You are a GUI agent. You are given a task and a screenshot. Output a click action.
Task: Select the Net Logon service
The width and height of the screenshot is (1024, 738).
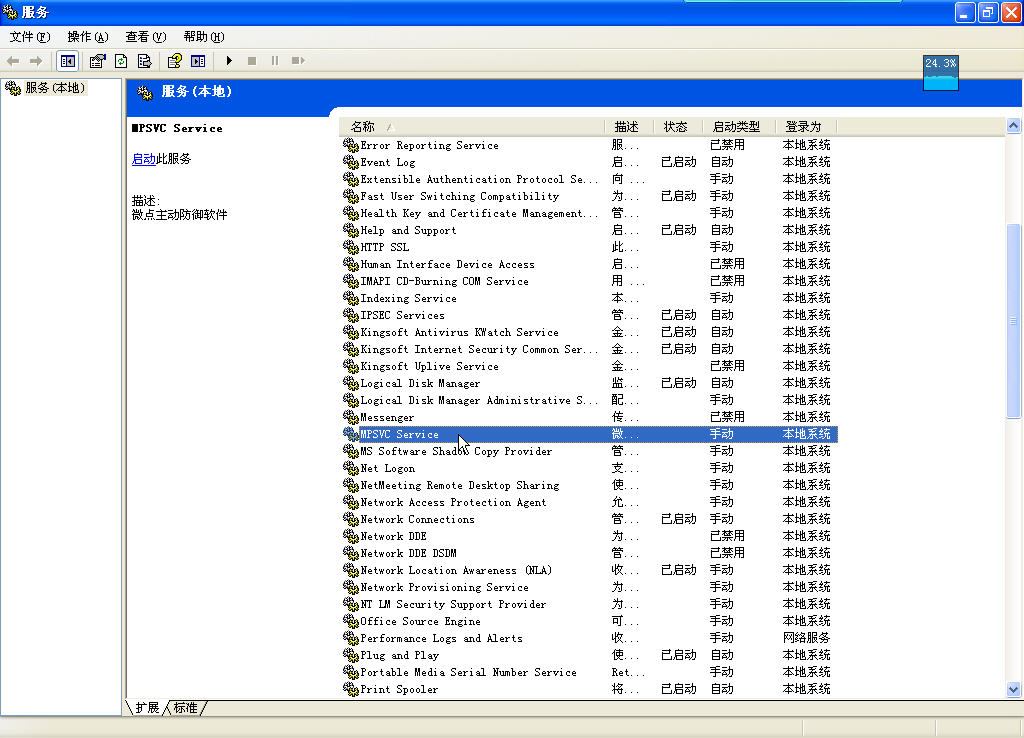[588, 468]
